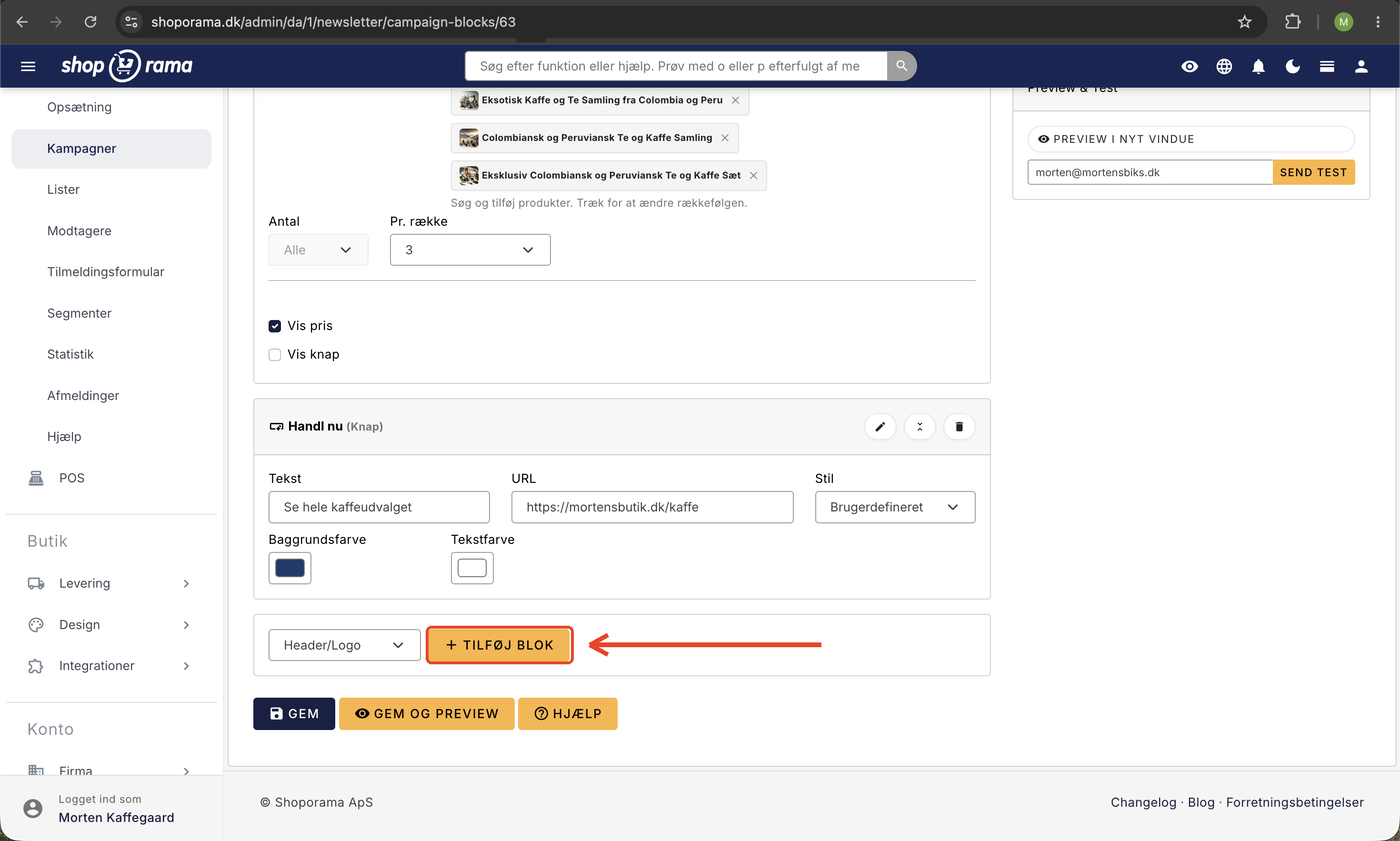
Task: Collapse the Handl nu block
Action: tap(920, 427)
